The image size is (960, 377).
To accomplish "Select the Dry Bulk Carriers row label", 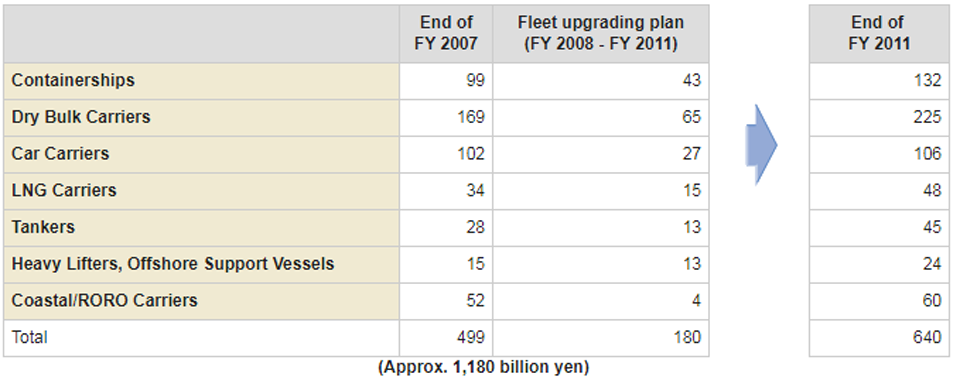I will pos(81,117).
